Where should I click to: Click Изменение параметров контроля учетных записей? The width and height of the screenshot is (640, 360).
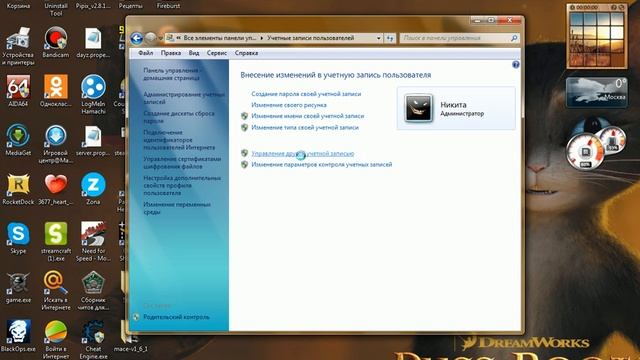click(x=322, y=164)
